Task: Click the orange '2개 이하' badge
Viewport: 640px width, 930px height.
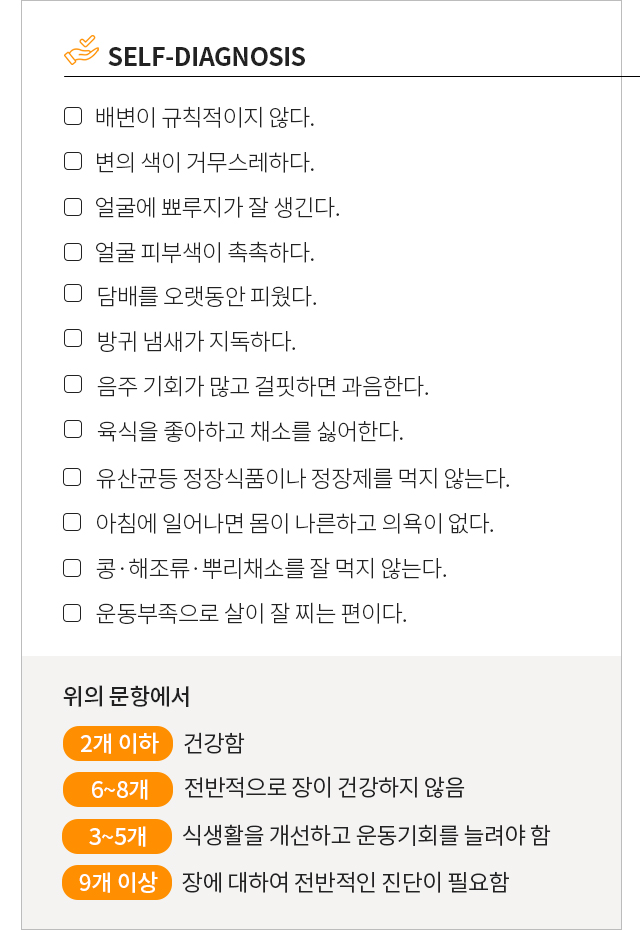Action: click(x=118, y=744)
